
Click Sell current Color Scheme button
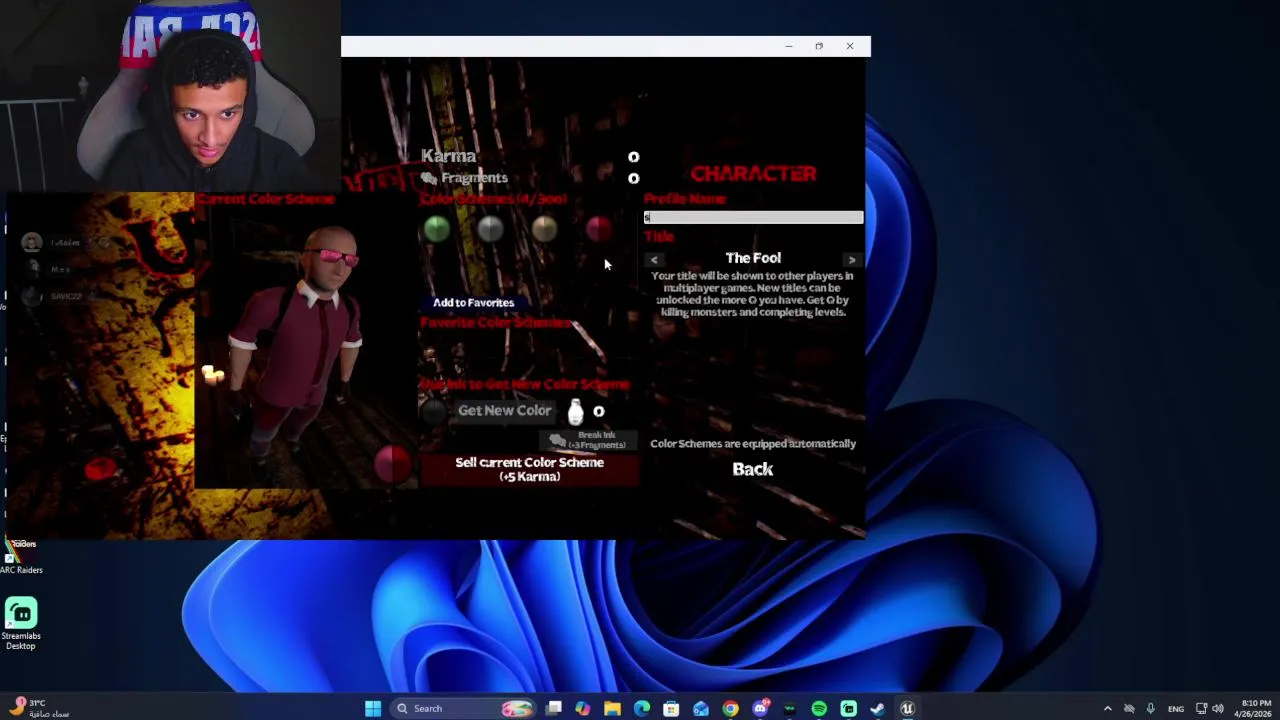coord(529,469)
